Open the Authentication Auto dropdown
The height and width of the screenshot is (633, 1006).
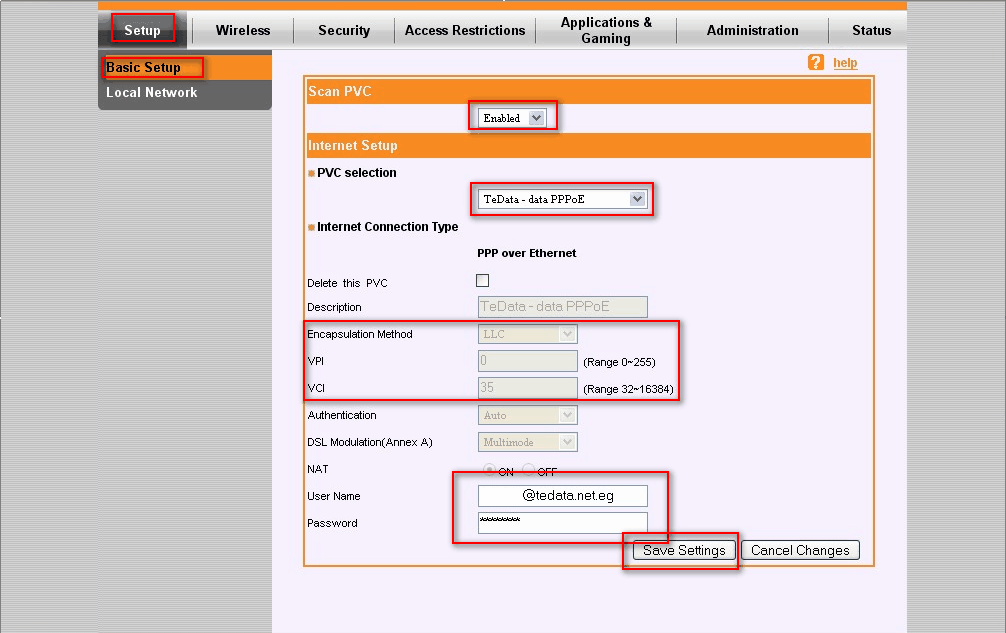point(527,415)
